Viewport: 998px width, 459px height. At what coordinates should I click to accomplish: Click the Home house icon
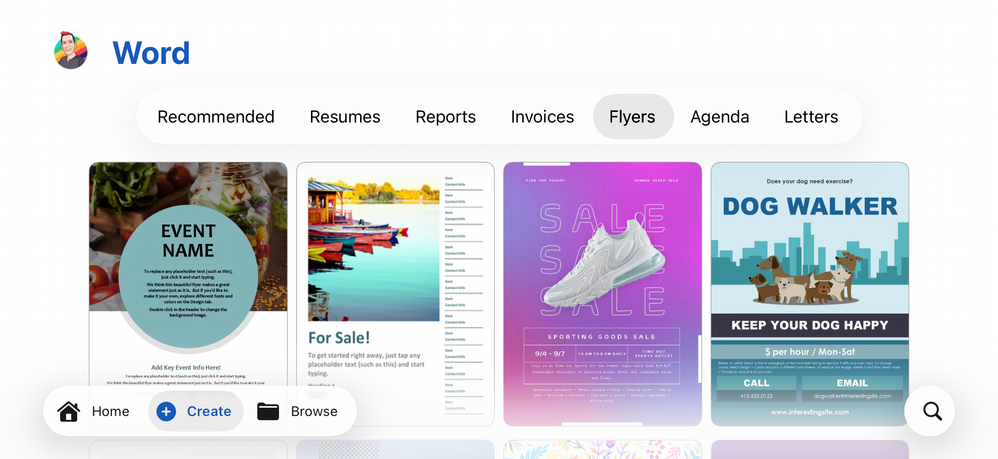pos(69,411)
